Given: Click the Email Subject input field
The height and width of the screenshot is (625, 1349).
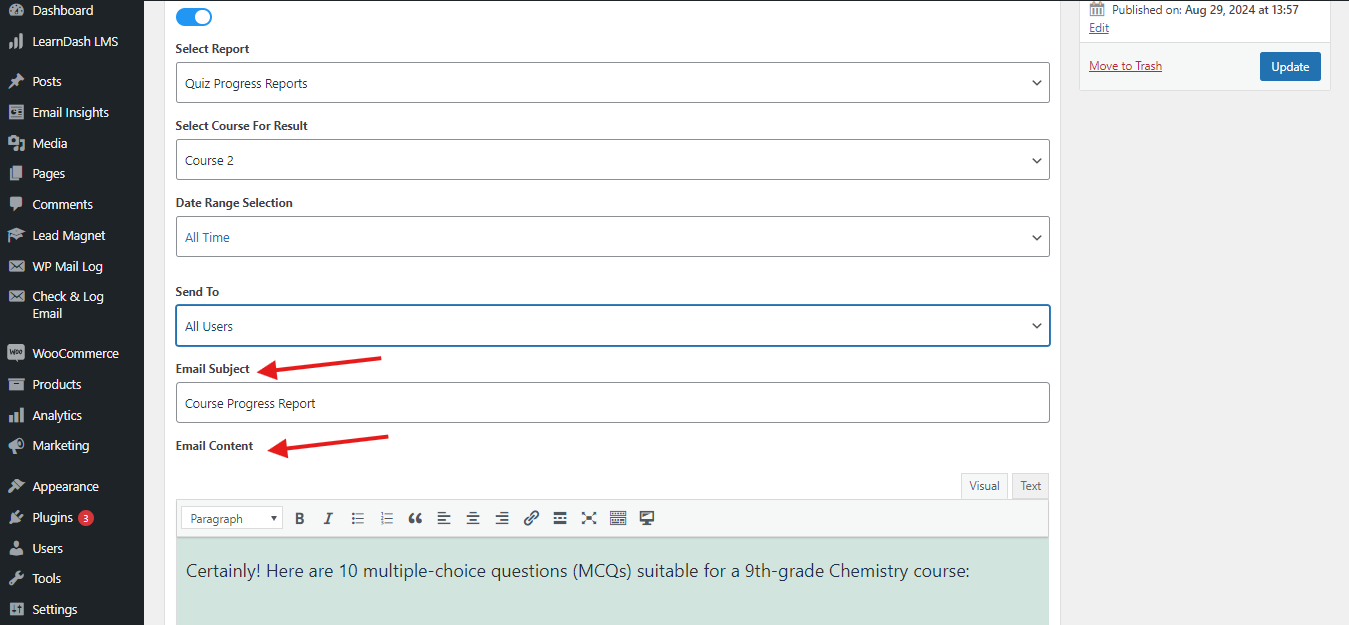Looking at the screenshot, I should click(x=612, y=403).
